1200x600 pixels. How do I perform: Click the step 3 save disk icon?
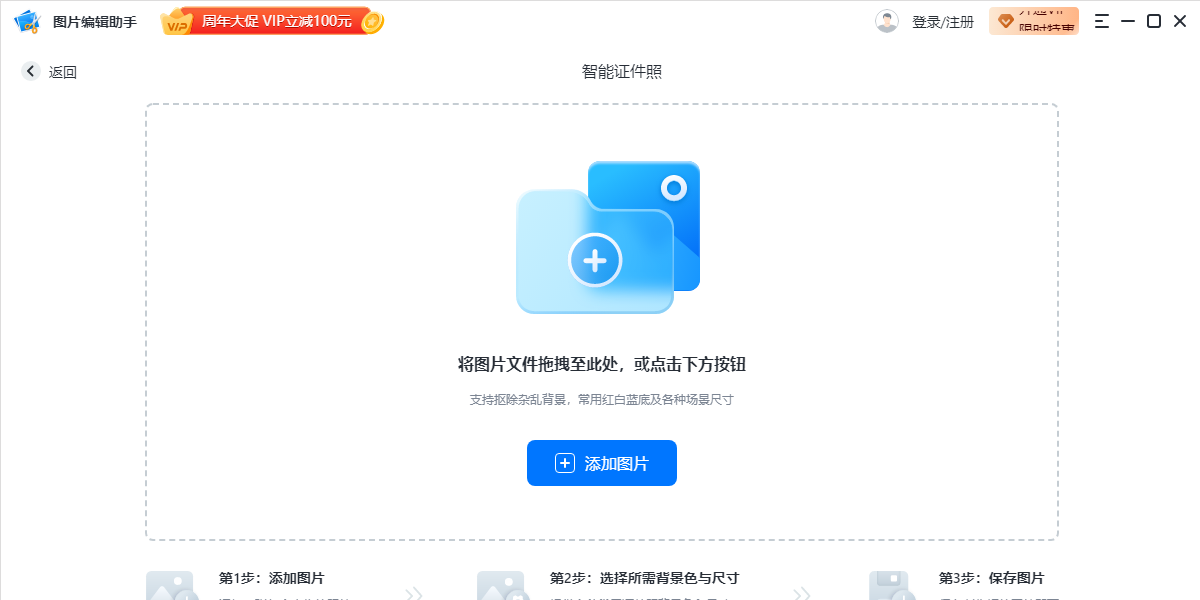tap(890, 586)
